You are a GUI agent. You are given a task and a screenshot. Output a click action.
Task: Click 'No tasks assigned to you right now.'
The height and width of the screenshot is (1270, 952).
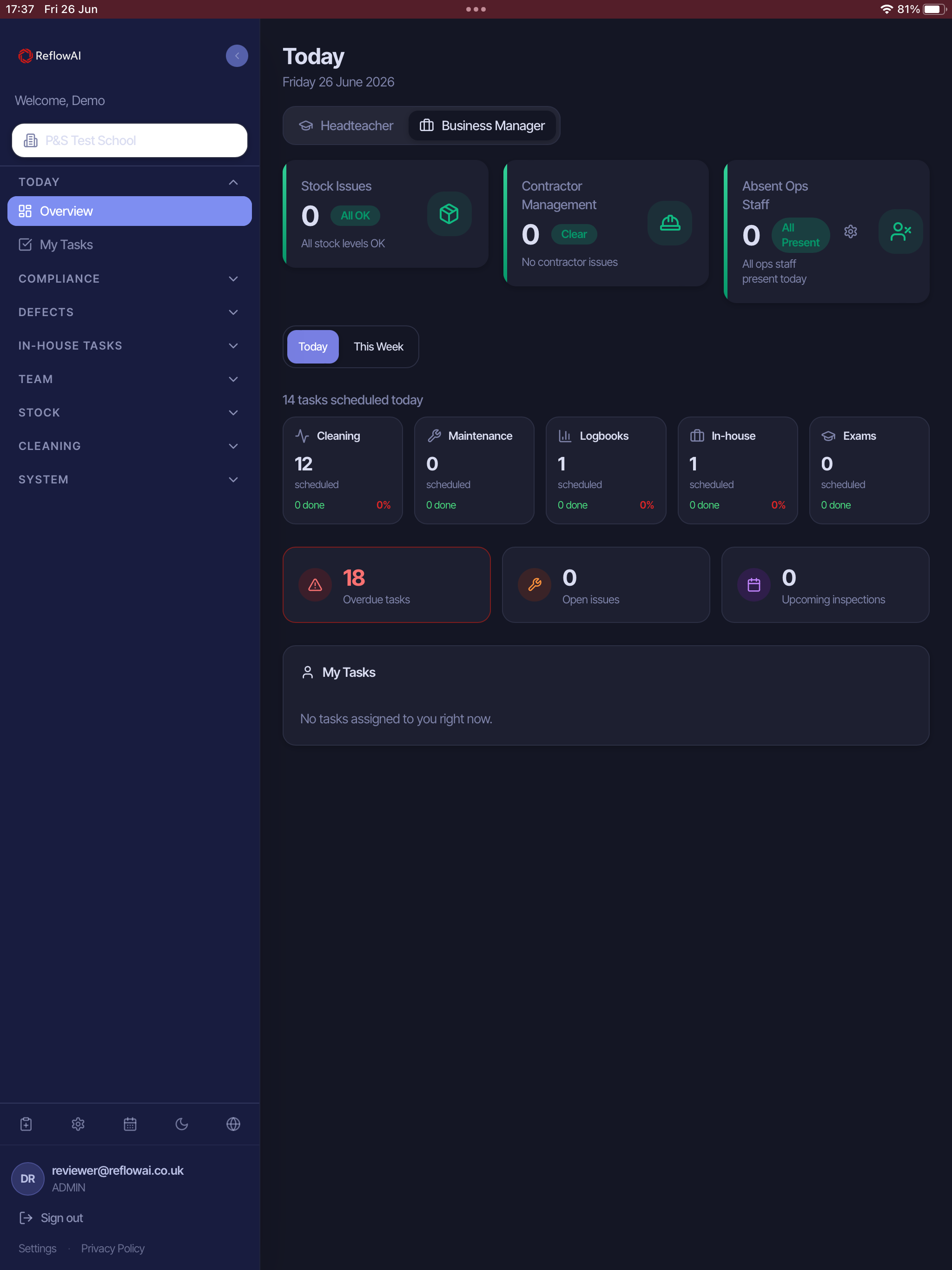pos(396,719)
